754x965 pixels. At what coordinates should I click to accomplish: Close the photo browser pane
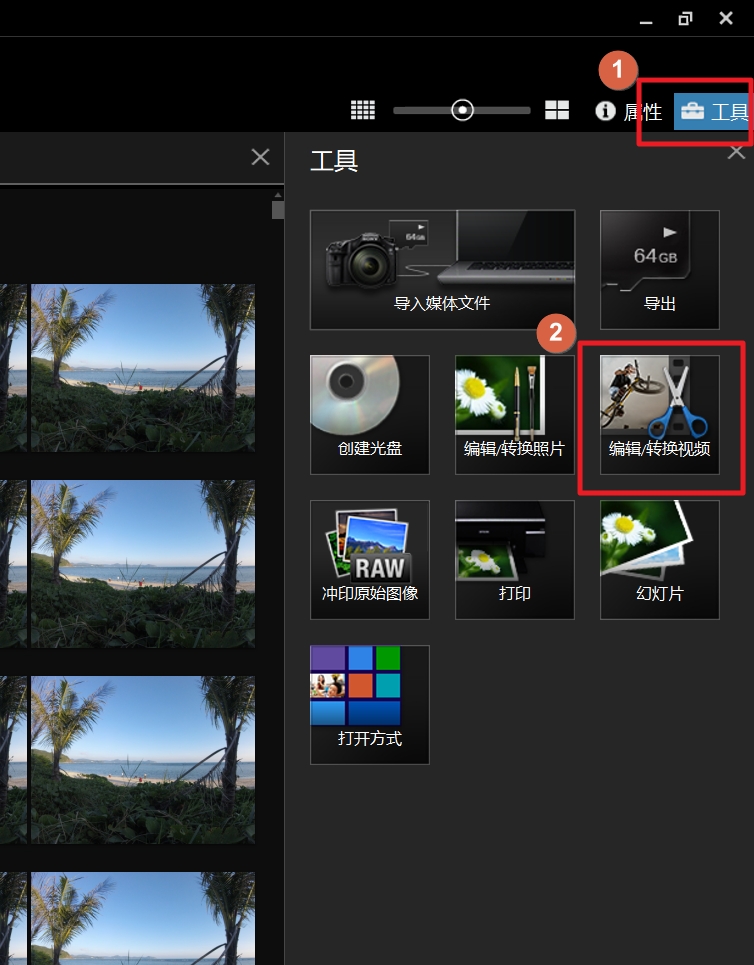(x=260, y=157)
